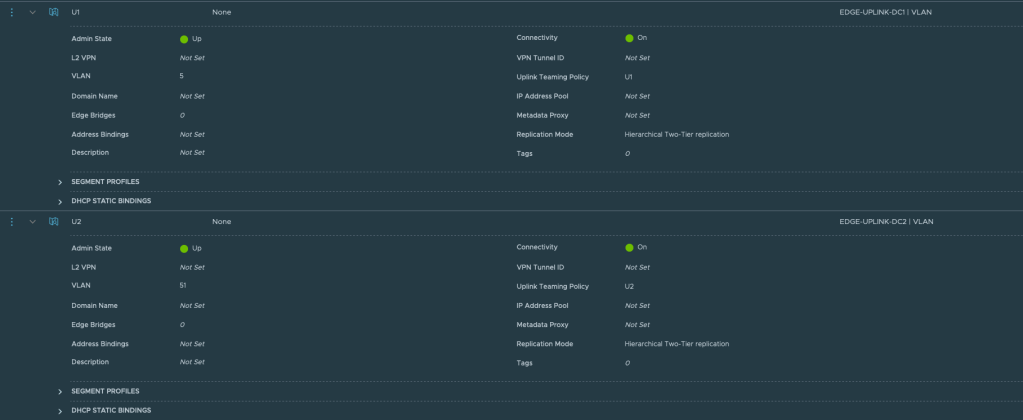Image resolution: width=1023 pixels, height=420 pixels.
Task: Collapse the U2 segment row chevron
Action: (x=33, y=221)
